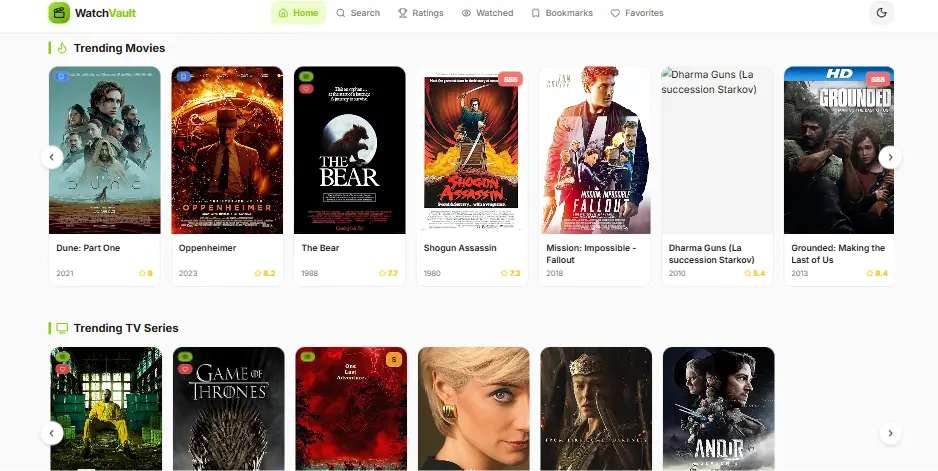Click the Grounded: Making the Last of Us title

(x=838, y=254)
